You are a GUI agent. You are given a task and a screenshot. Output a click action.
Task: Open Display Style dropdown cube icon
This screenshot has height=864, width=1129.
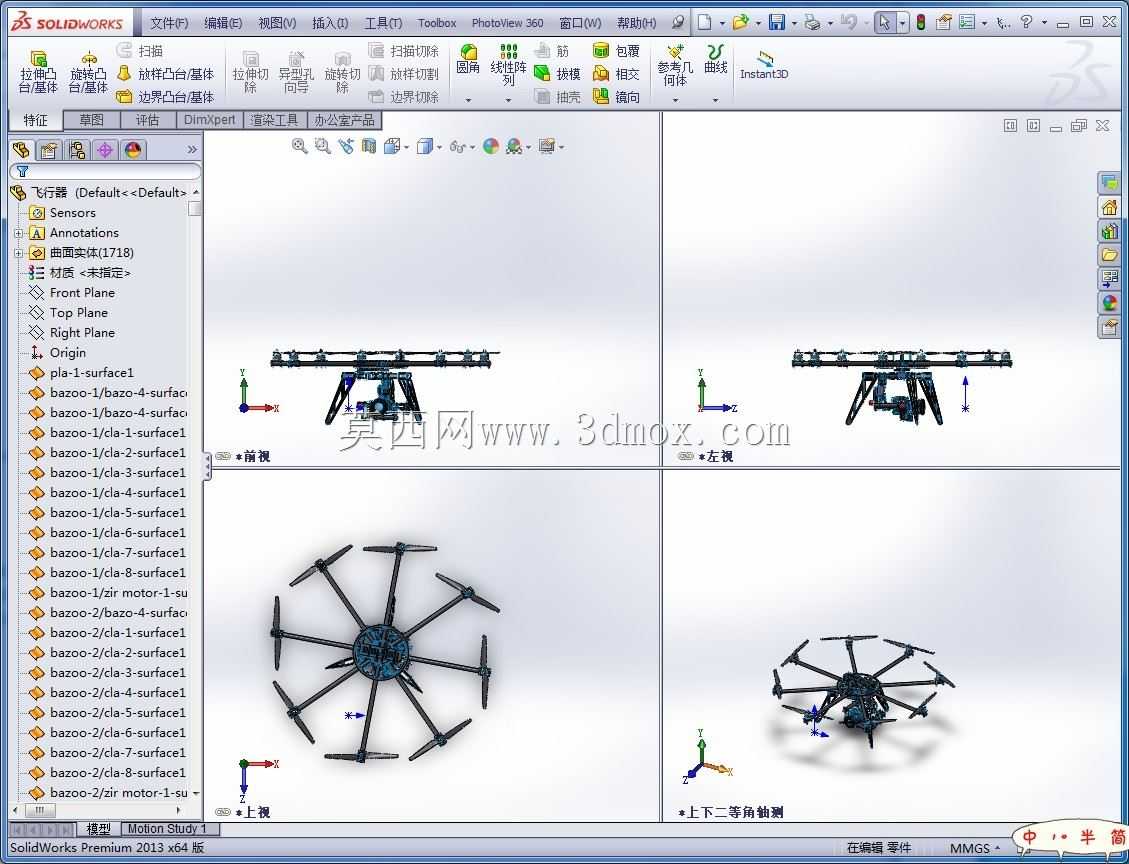(429, 146)
